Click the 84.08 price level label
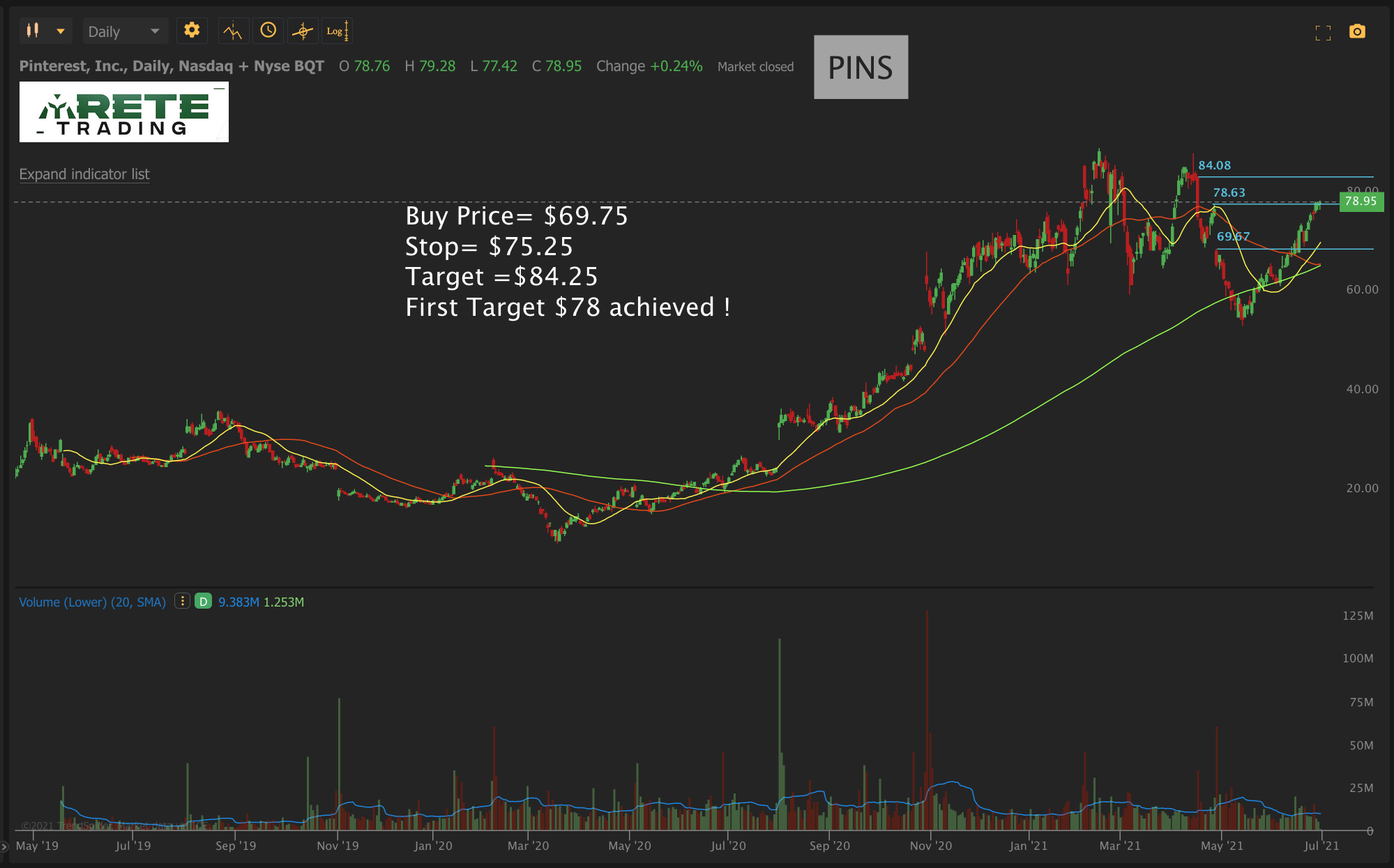This screenshot has width=1394, height=868. [x=1214, y=166]
